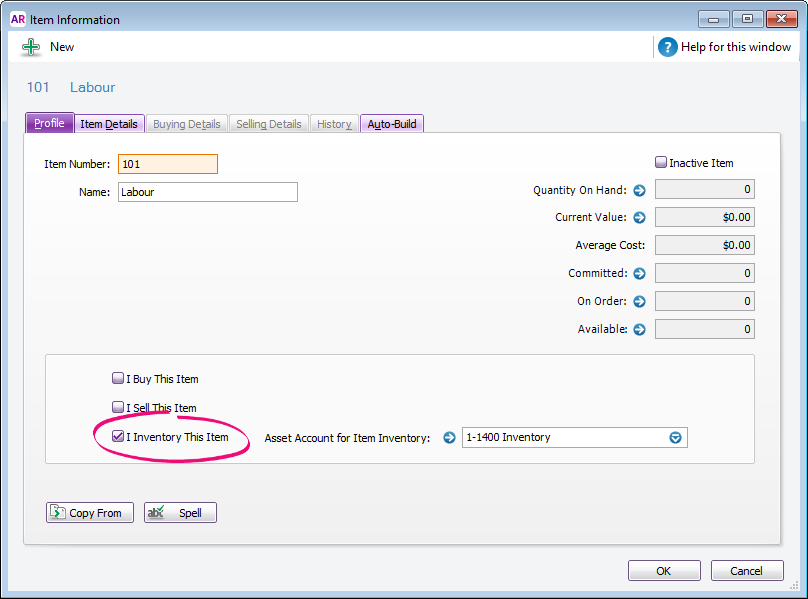The width and height of the screenshot is (808, 599).
Task: Click into the Name text field
Action: (x=207, y=192)
